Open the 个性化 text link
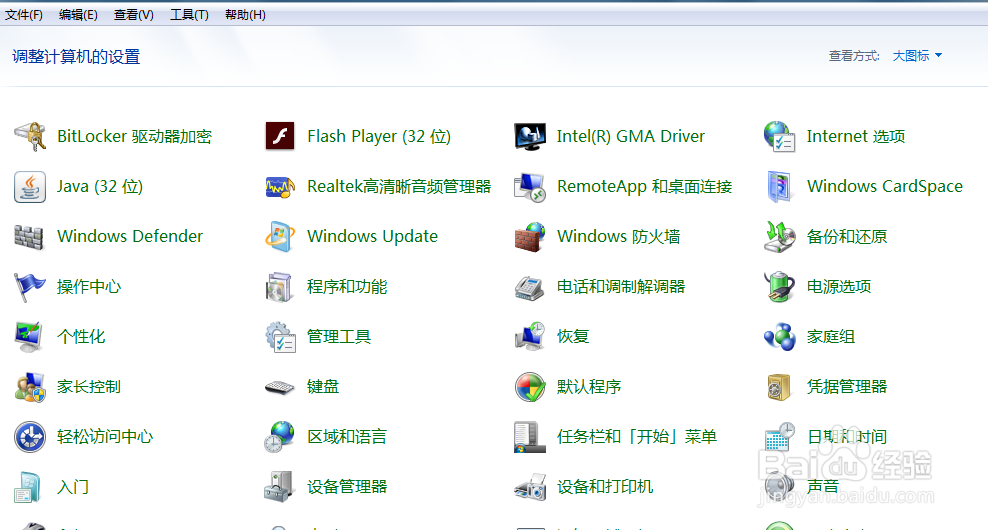Image resolution: width=988 pixels, height=530 pixels. 81,337
